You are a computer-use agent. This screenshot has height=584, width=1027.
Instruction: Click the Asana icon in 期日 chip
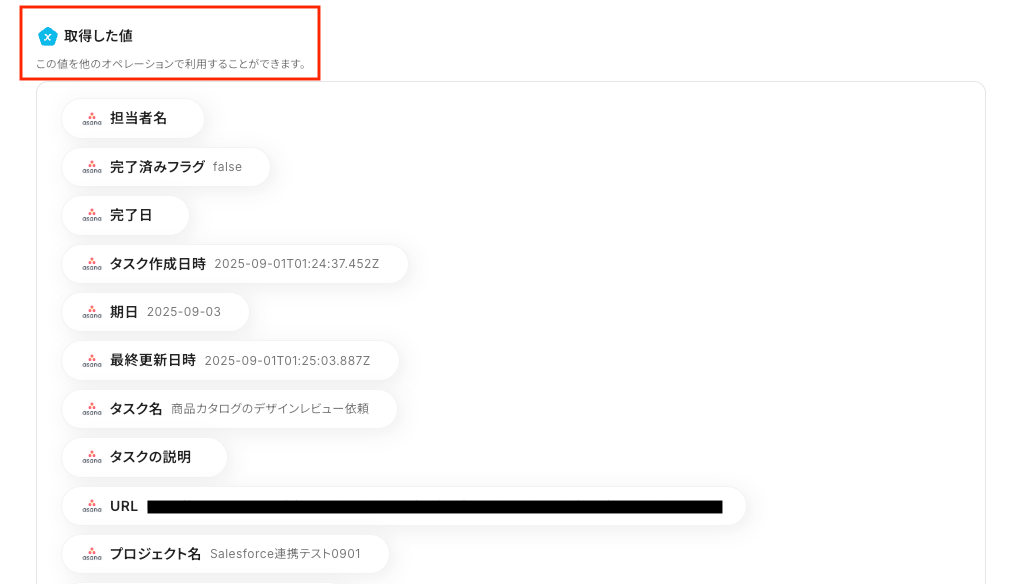tap(92, 313)
